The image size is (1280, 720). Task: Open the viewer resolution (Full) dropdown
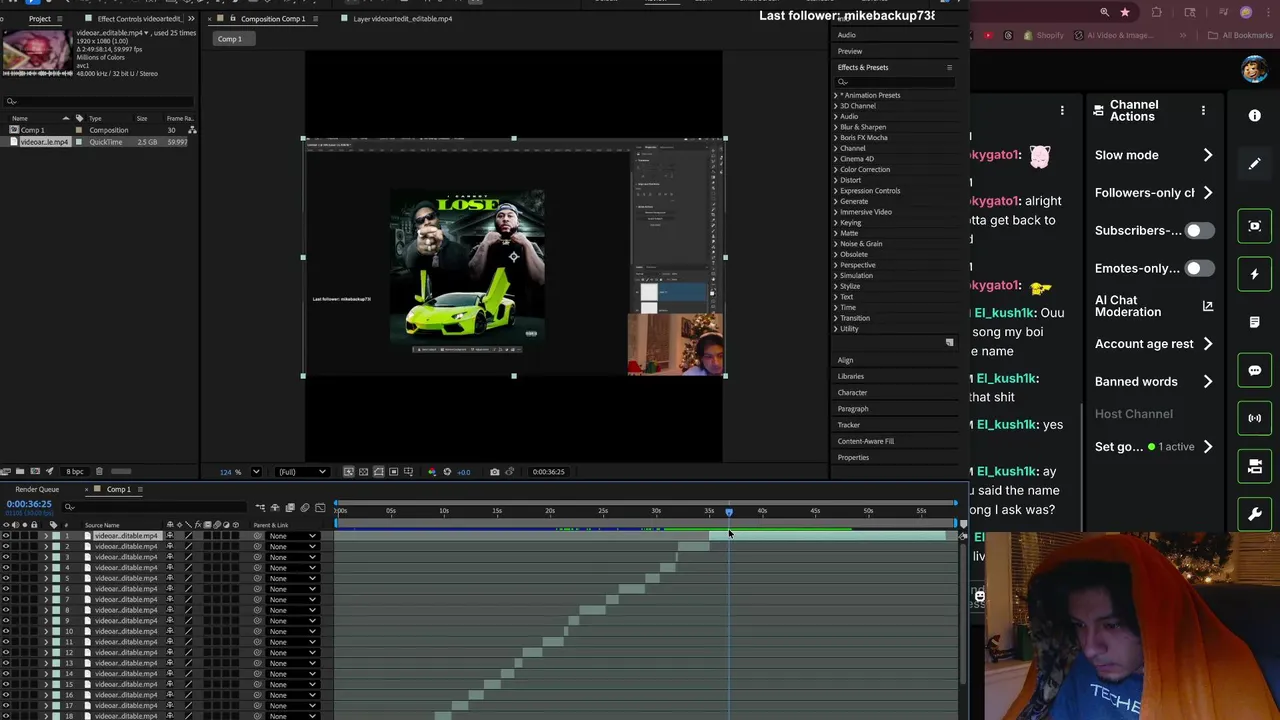click(x=303, y=472)
